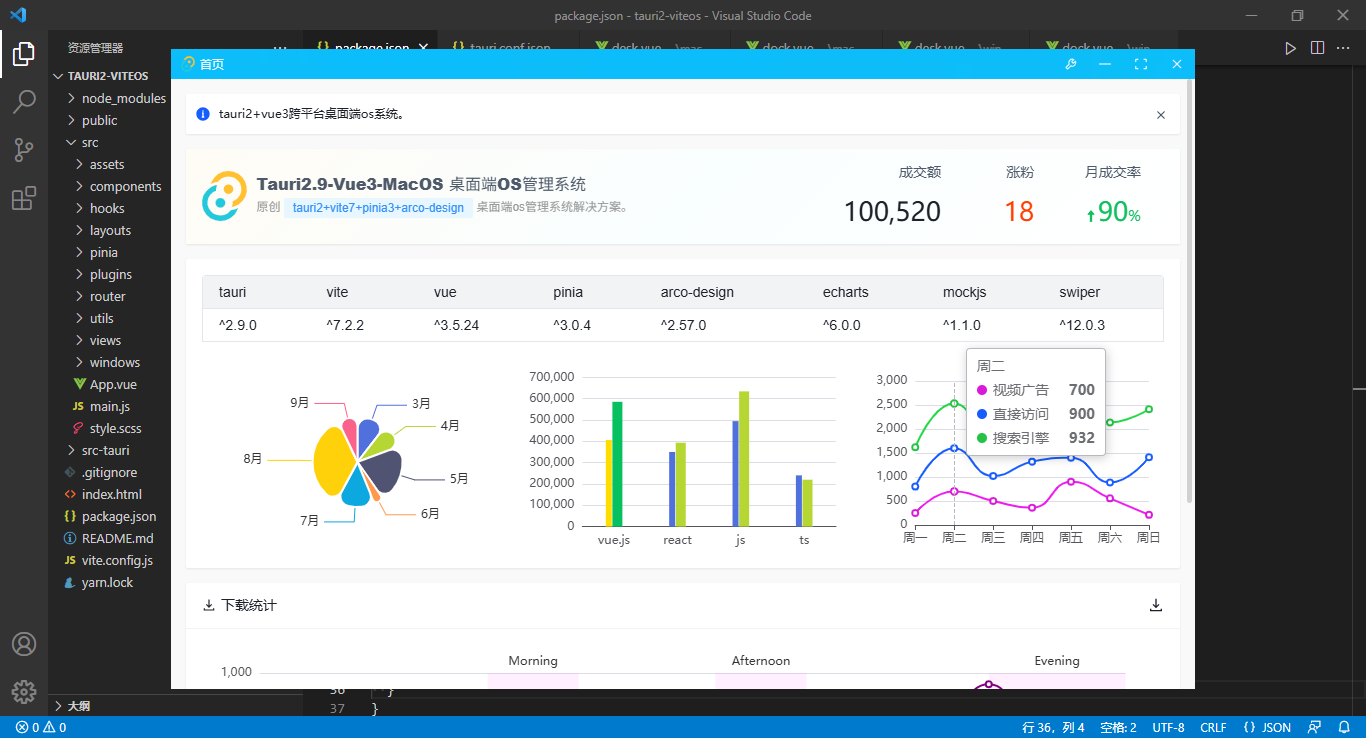Open notifications bell in status bar
The width and height of the screenshot is (1366, 738).
click(x=1345, y=727)
